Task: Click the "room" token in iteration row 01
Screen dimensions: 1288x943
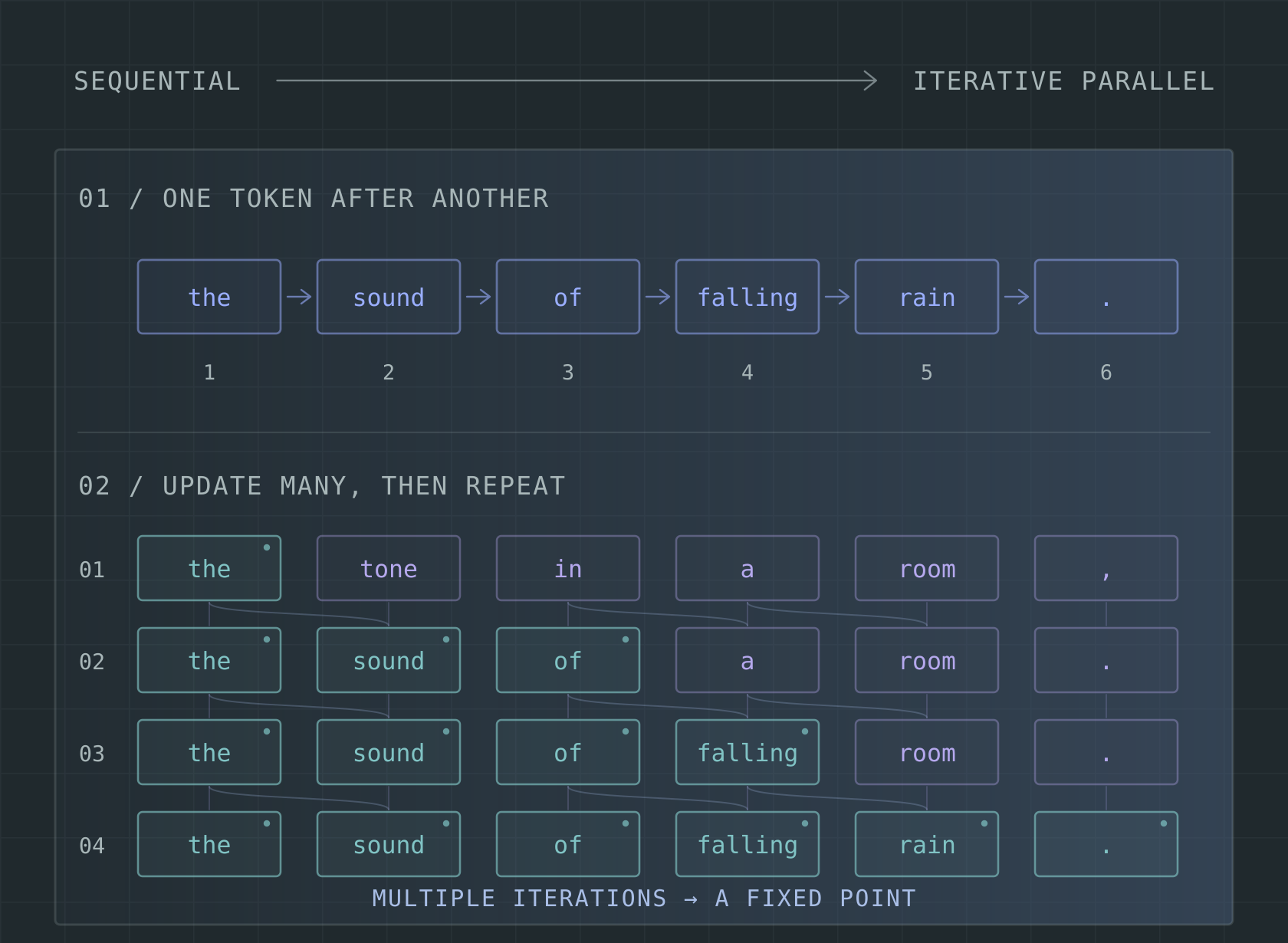Action: tap(927, 568)
